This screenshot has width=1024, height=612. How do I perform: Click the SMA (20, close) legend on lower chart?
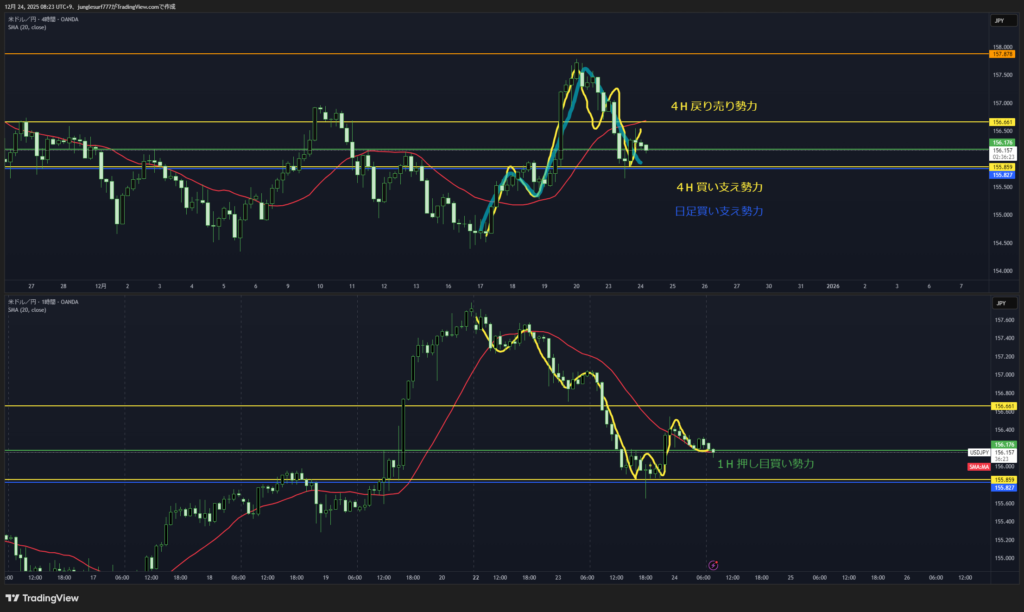[27, 310]
